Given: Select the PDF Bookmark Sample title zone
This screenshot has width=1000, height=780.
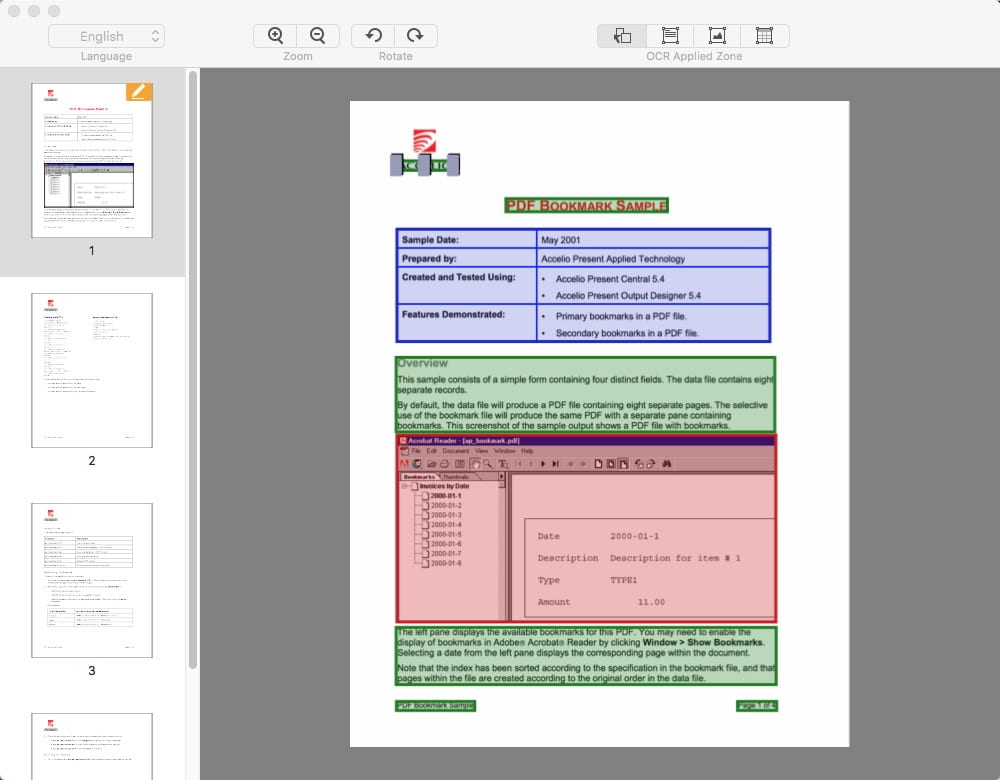Looking at the screenshot, I should click(585, 205).
